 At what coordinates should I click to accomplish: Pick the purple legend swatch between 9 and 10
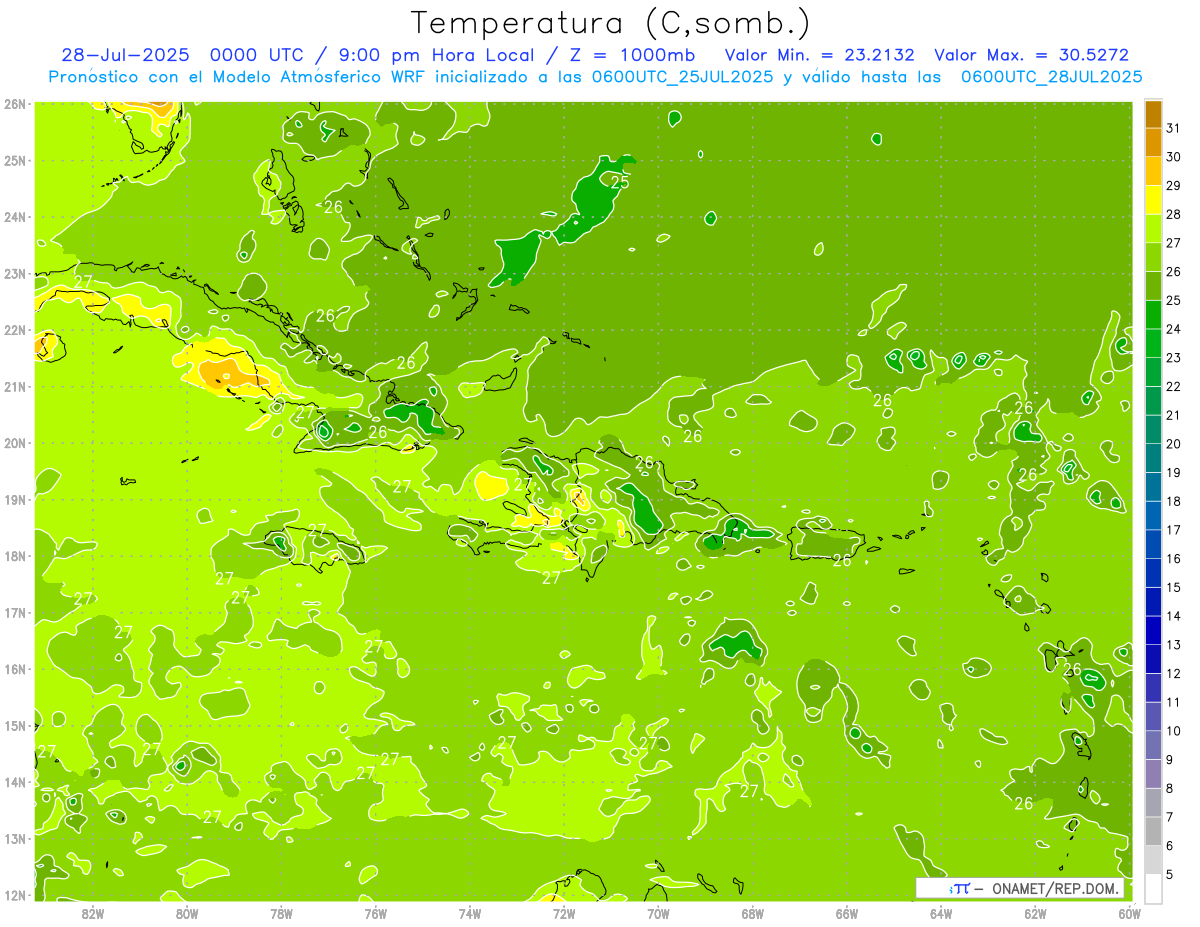tap(1153, 744)
